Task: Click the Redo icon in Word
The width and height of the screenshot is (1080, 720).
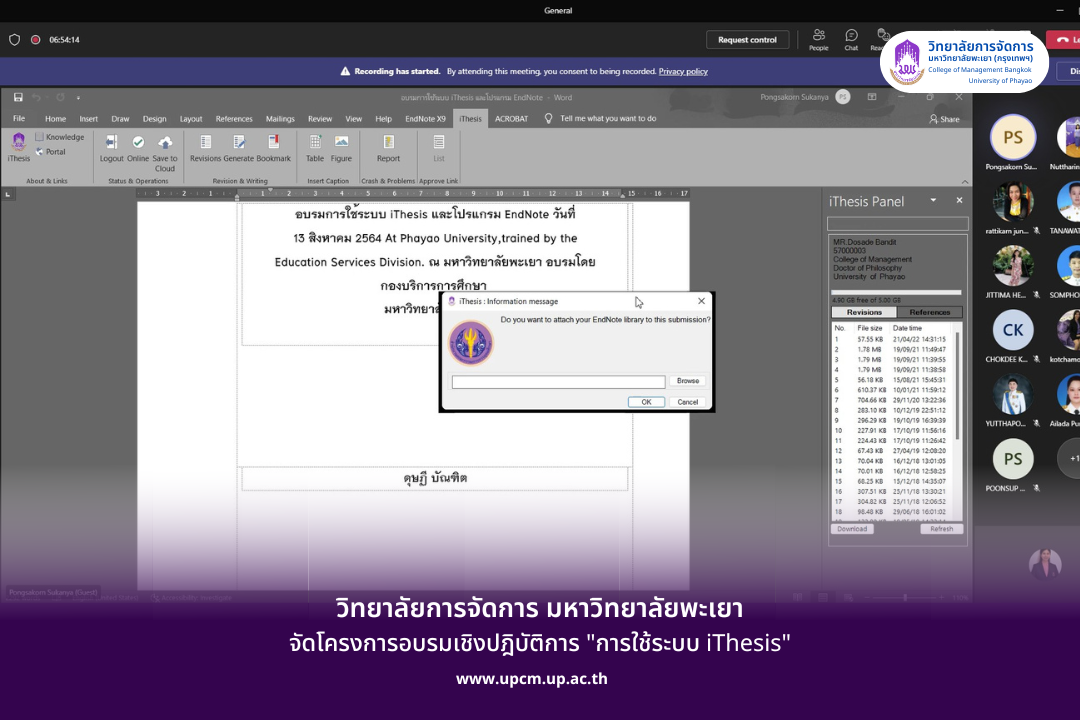Action: coord(60,97)
